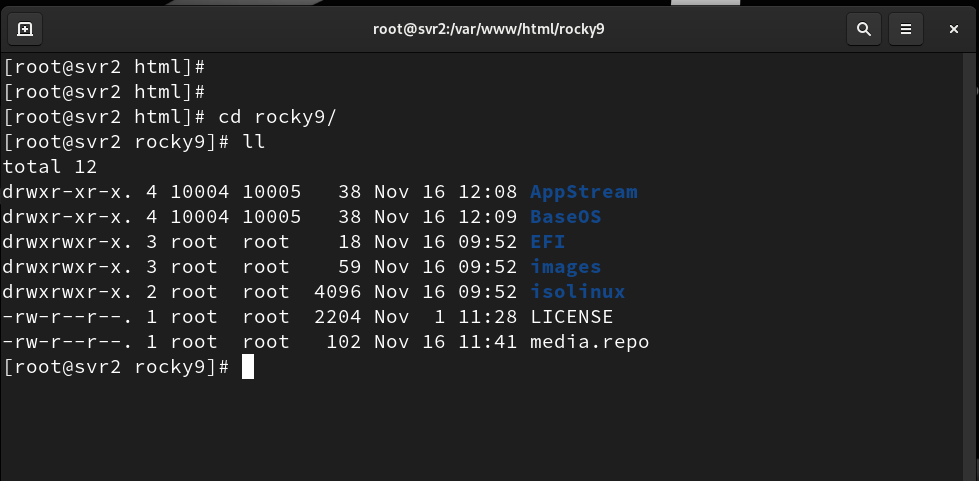This screenshot has height=481, width=979.
Task: Click the isolinux directory name
Action: [x=577, y=292]
